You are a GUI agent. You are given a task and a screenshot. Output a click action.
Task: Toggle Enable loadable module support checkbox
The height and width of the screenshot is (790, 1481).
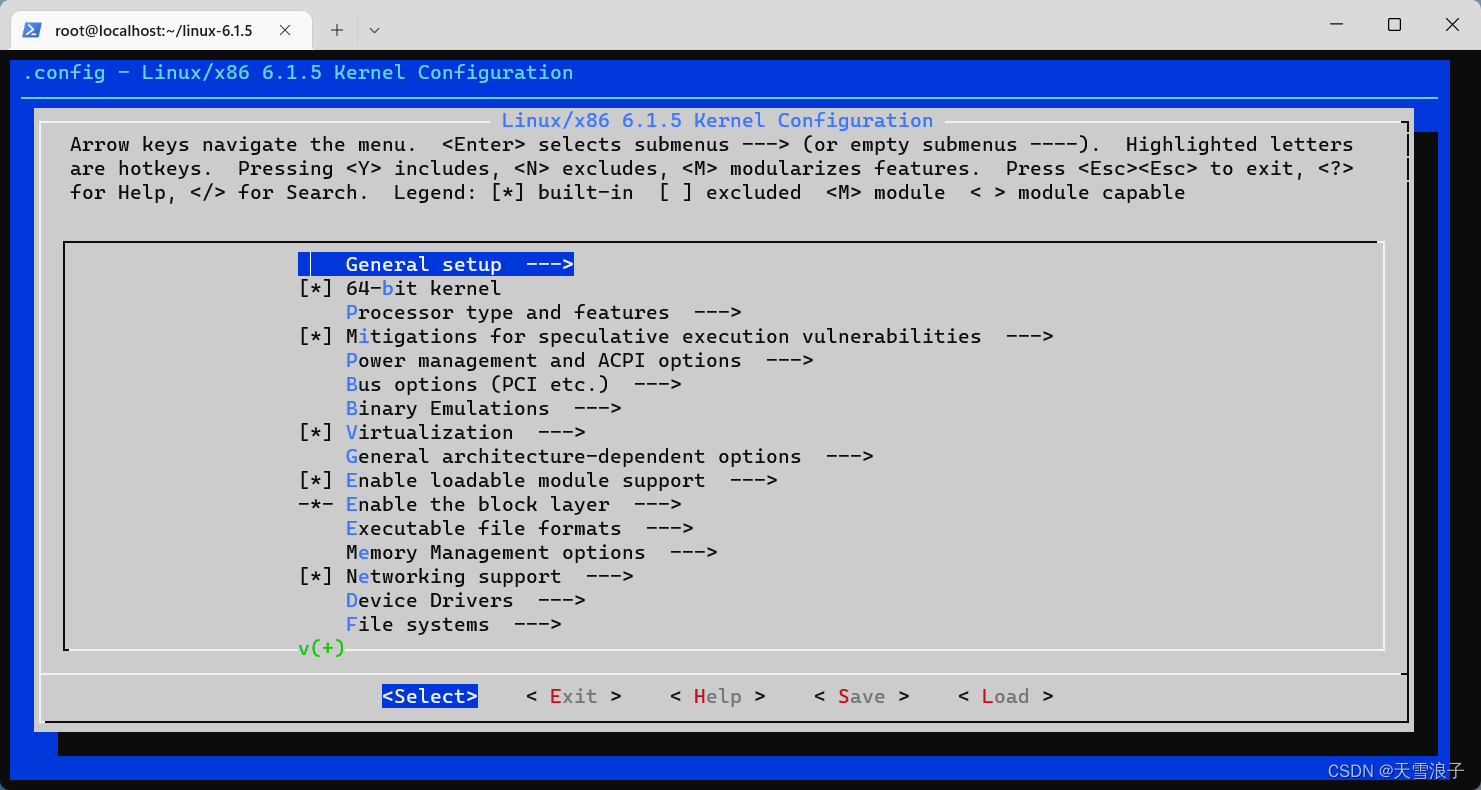click(316, 480)
